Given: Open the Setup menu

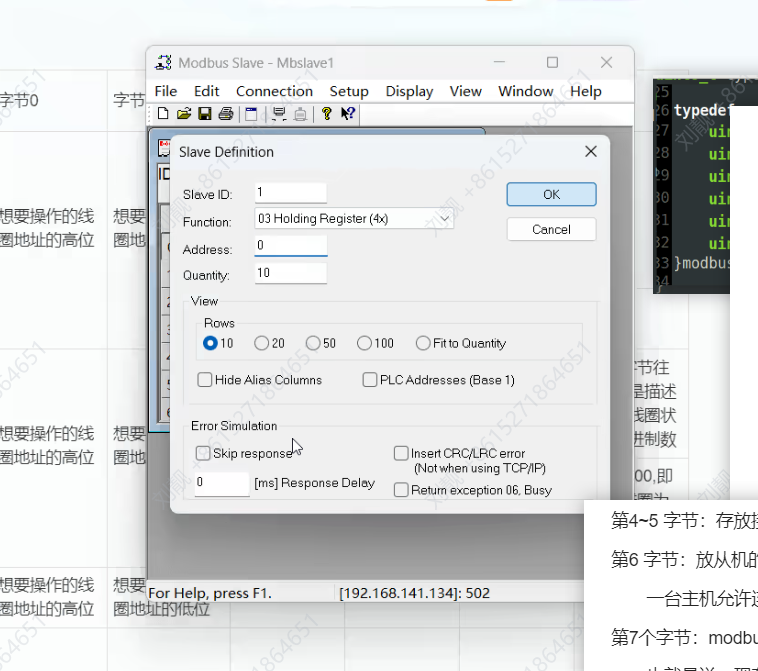Looking at the screenshot, I should (x=349, y=91).
